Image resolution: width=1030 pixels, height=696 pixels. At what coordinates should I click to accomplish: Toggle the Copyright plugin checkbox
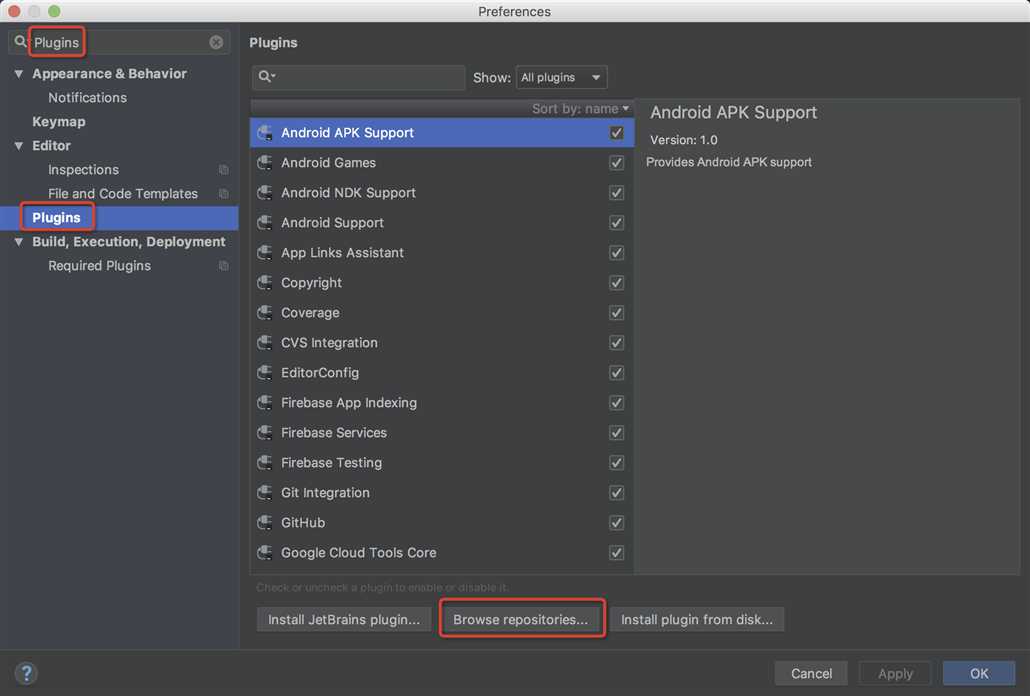point(616,282)
